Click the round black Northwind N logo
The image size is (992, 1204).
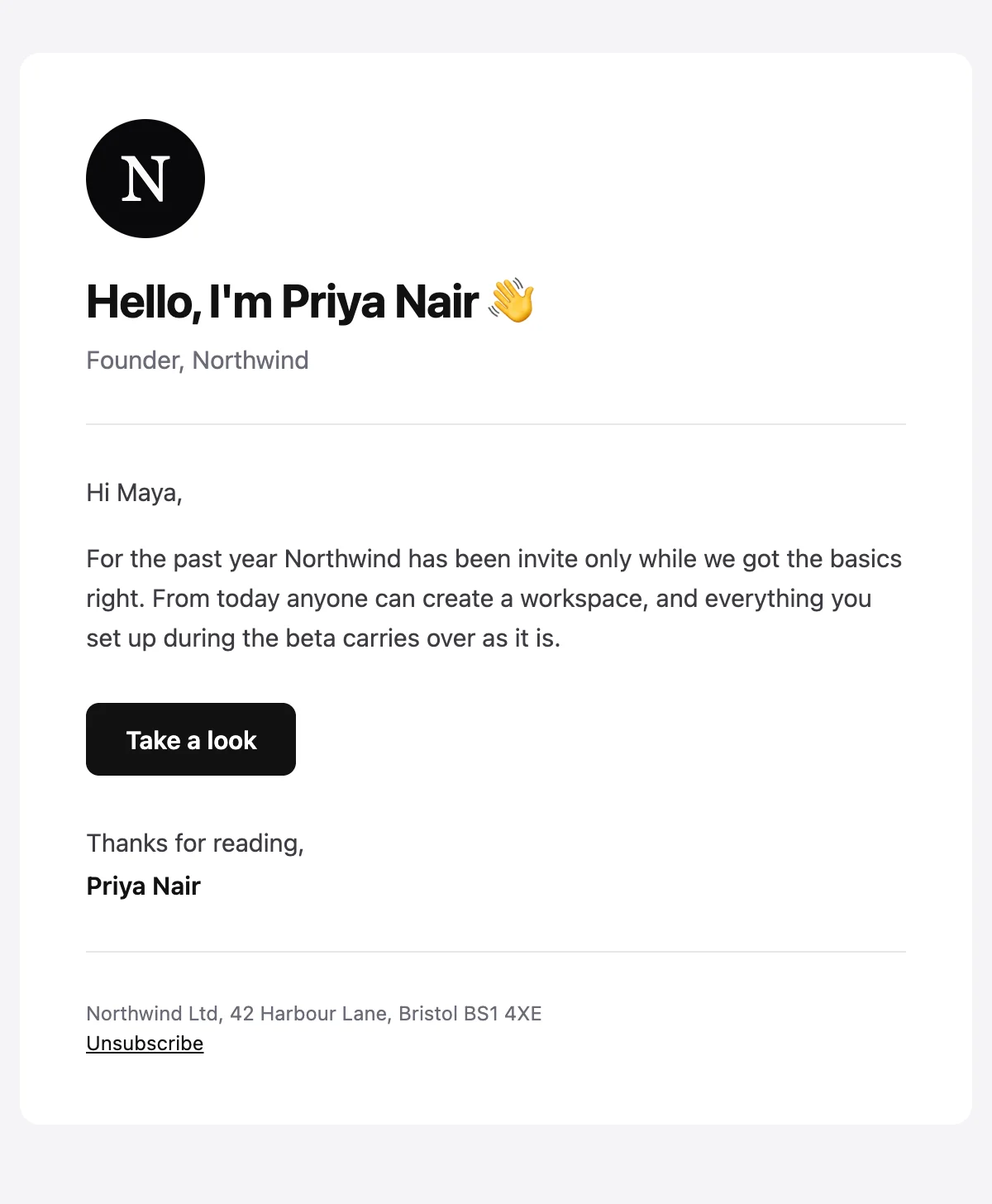coord(145,179)
